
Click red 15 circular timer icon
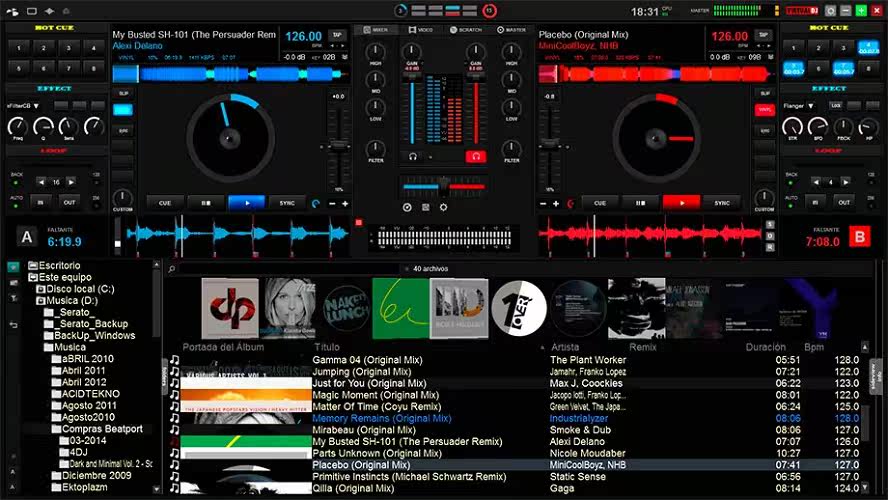(x=489, y=10)
